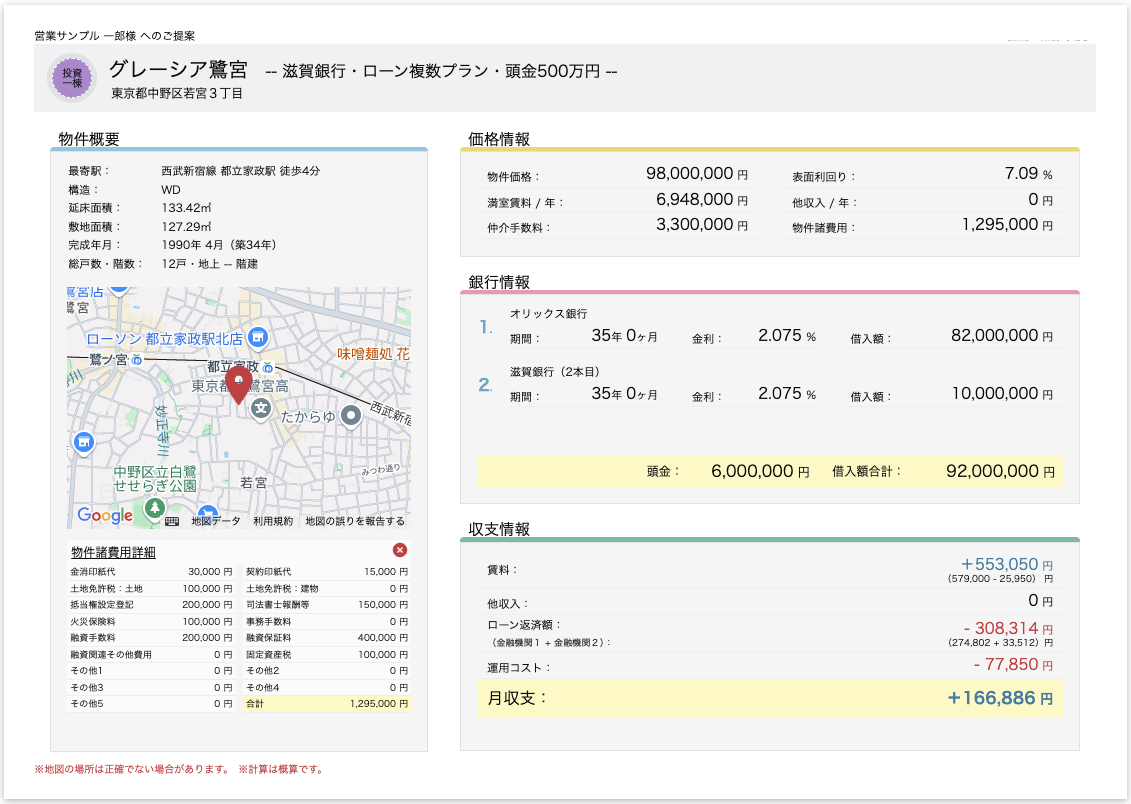Select the gray たからゆ map marker

click(x=351, y=416)
